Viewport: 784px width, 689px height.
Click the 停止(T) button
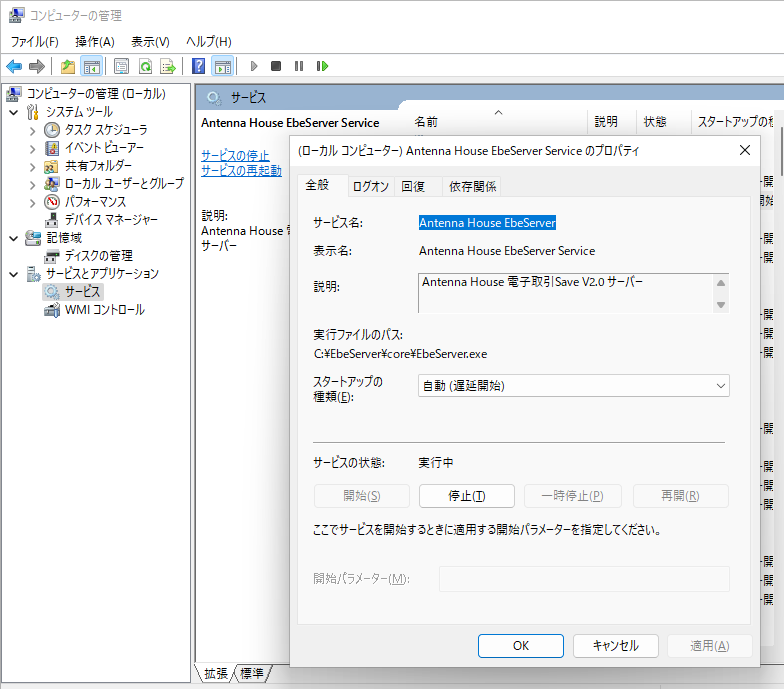click(x=467, y=496)
